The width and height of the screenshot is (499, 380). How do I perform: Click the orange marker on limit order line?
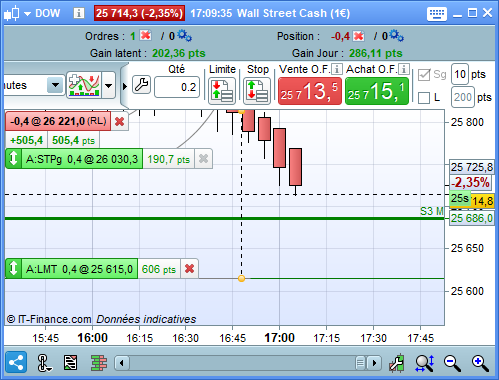[x=242, y=278]
